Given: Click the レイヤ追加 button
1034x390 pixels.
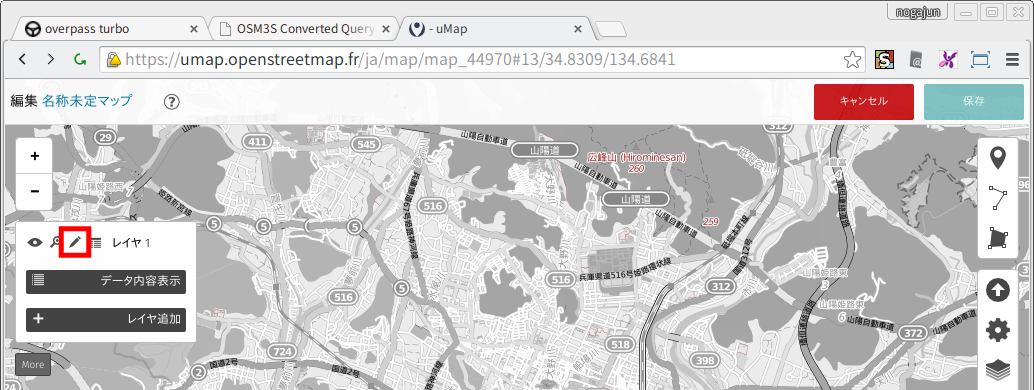Looking at the screenshot, I should pyautogui.click(x=106, y=319).
